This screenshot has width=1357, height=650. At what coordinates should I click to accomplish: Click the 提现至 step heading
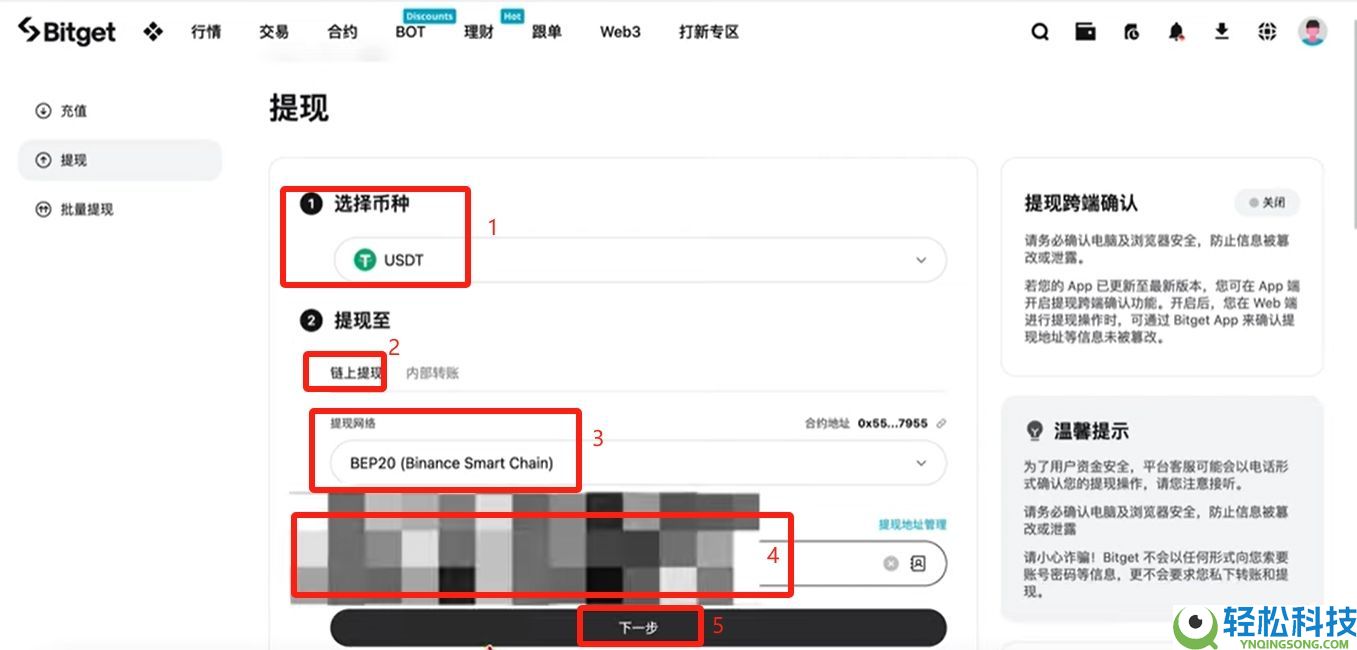[x=362, y=321]
